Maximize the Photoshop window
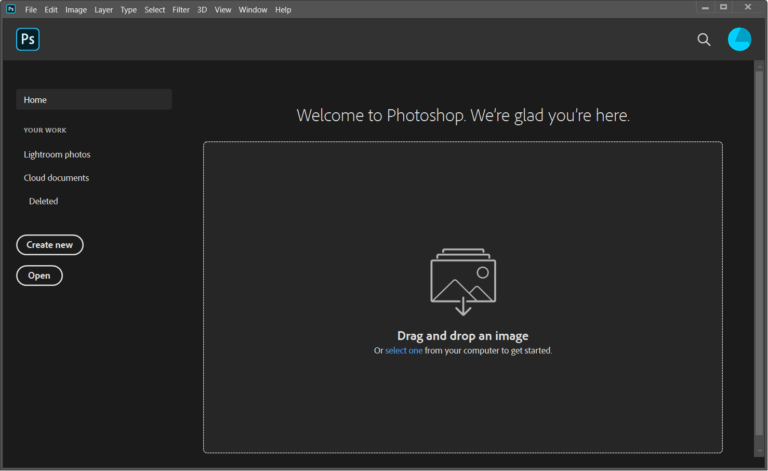Screen dimensions: 768x471 723,7
